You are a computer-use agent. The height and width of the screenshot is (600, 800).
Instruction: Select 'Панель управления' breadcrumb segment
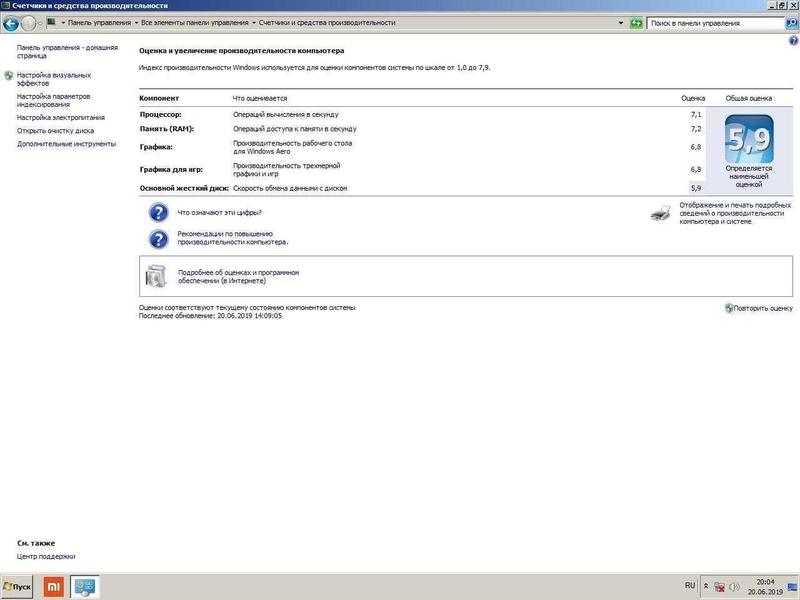click(x=99, y=22)
